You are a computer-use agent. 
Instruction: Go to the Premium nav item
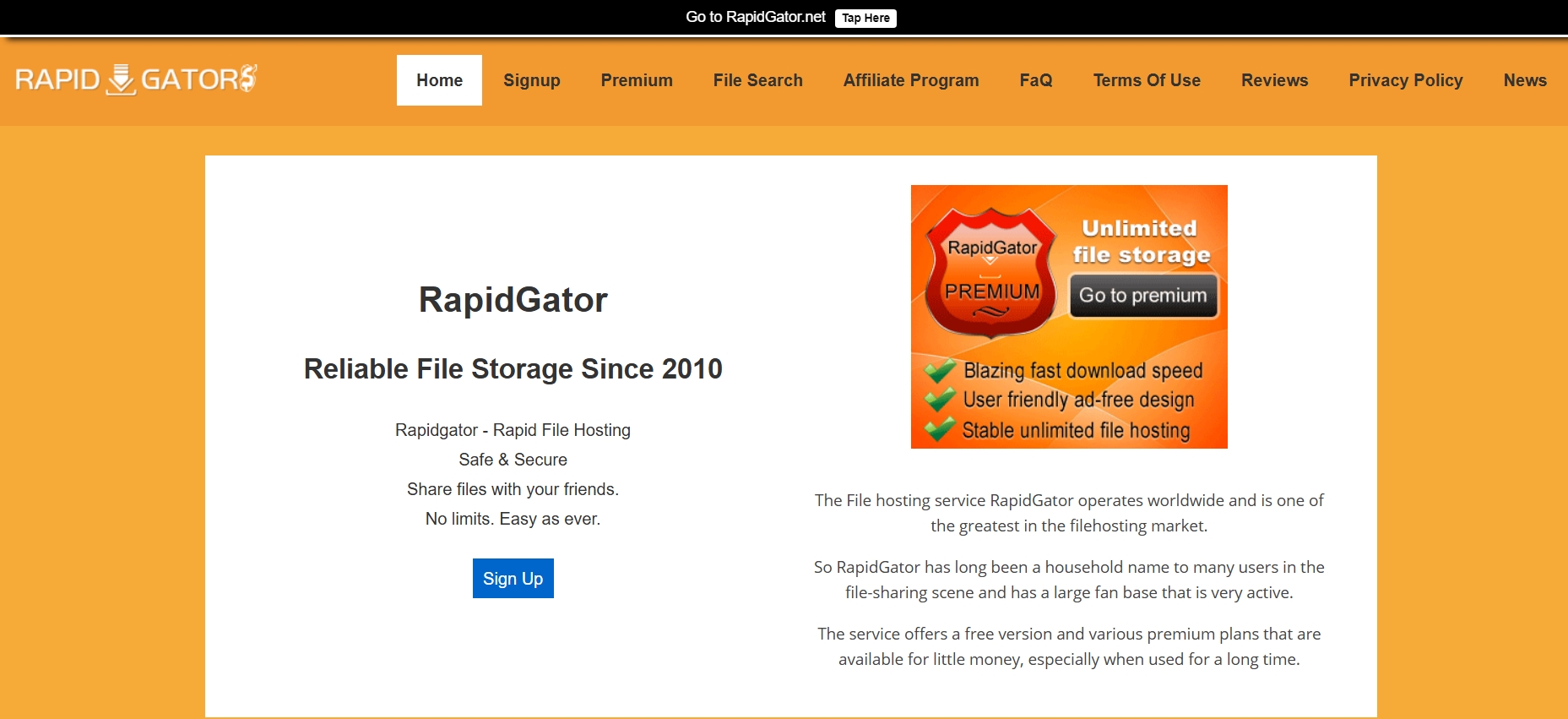637,80
